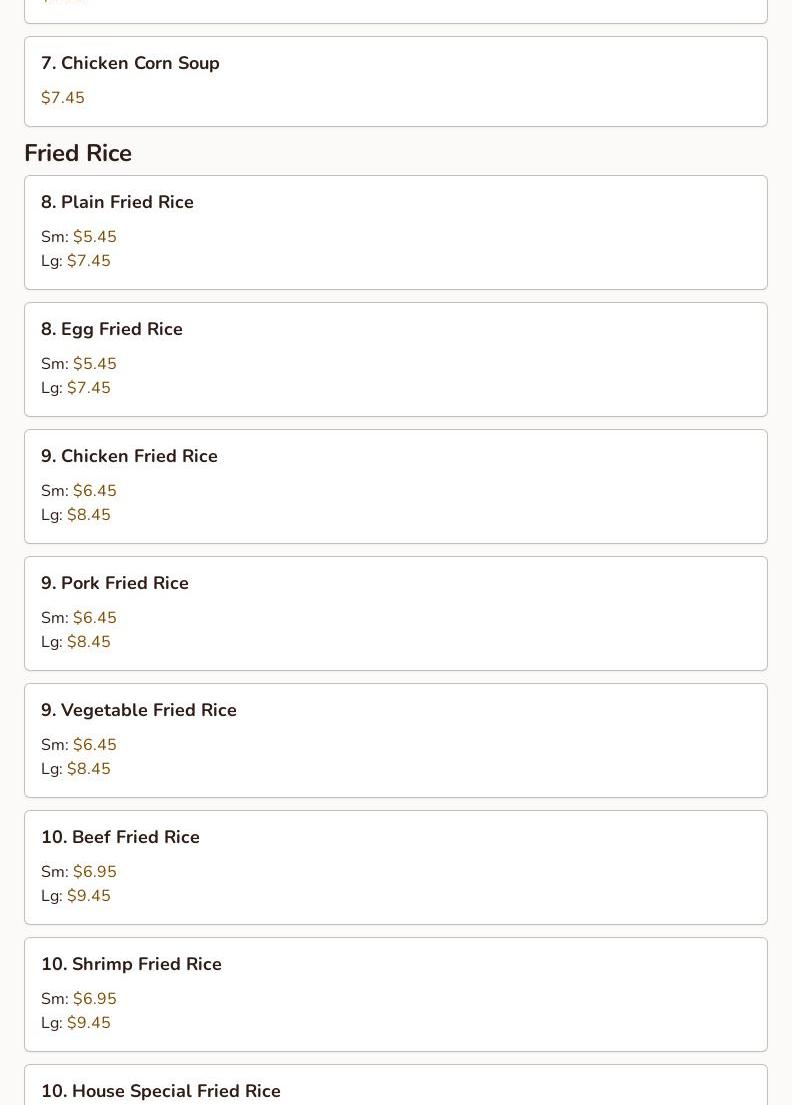
Task: Pick large $7.45 for Egg Fried Rice
Action: (88, 388)
